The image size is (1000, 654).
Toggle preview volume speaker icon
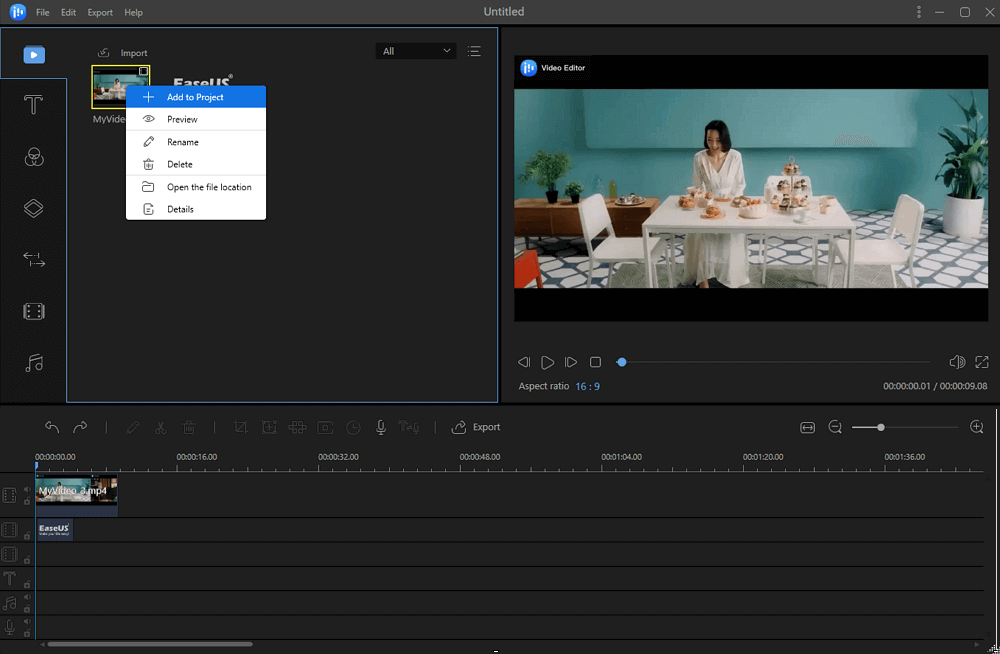pos(956,362)
